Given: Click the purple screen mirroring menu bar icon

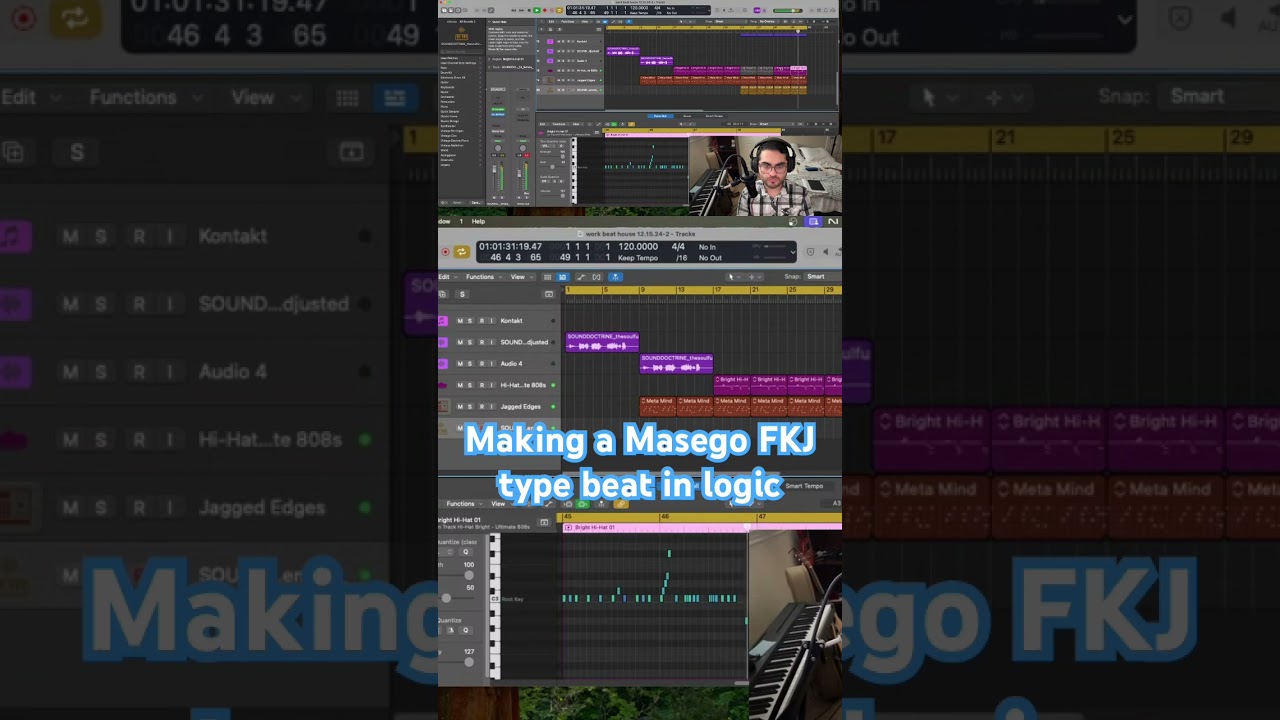Looking at the screenshot, I should pos(814,221).
